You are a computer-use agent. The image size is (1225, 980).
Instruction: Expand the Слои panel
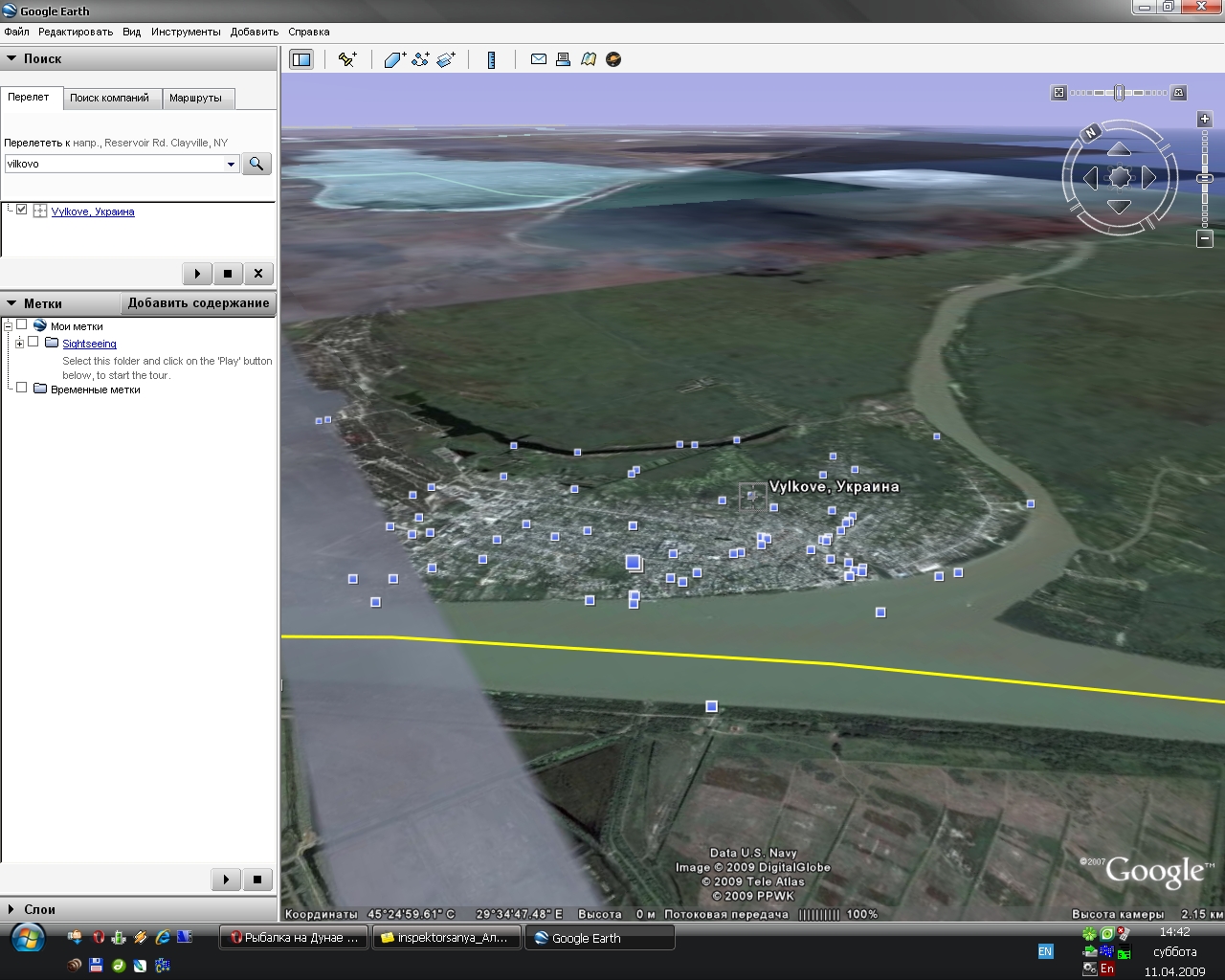tap(11, 909)
